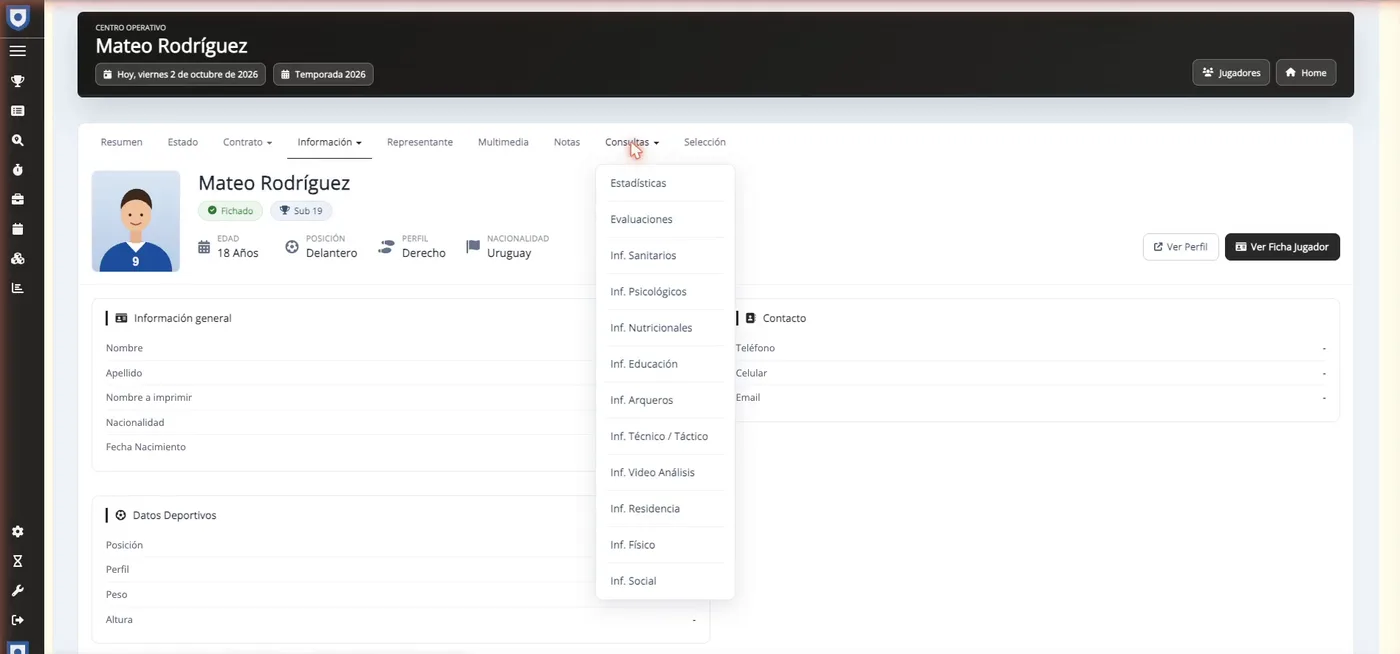Viewport: 1400px width, 654px height.
Task: Select Inf. Nutricionales menu item
Action: click(665, 328)
